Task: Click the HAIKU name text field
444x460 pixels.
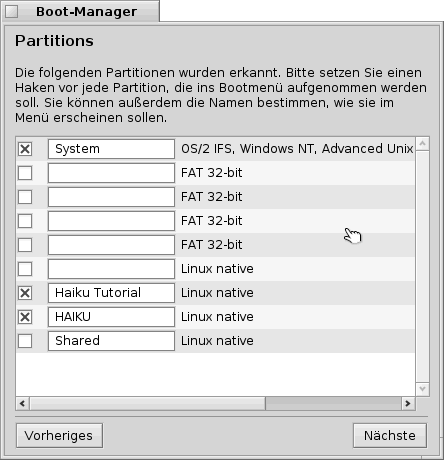Action: pos(111,317)
